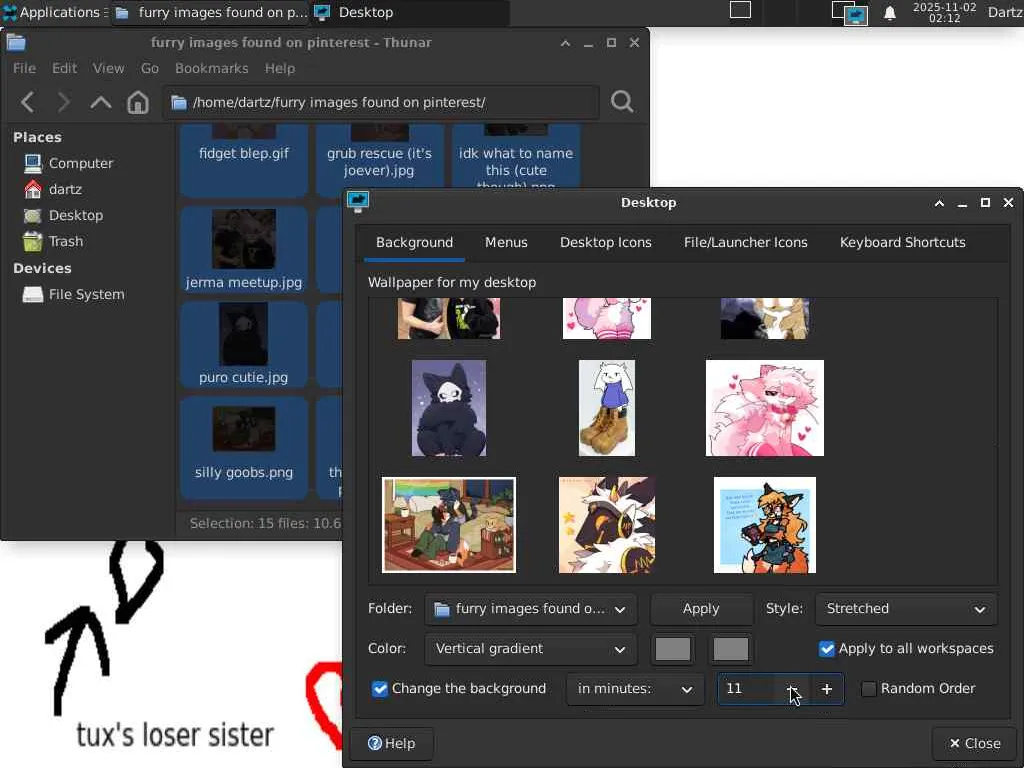Open Thunar Bookmarks menu
The image size is (1024, 768).
tap(211, 68)
